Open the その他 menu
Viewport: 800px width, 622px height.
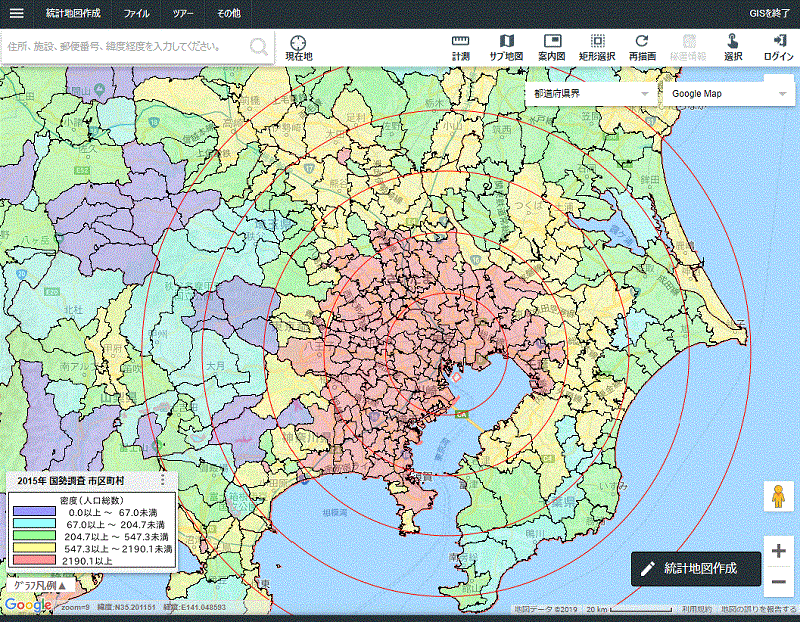(x=228, y=14)
